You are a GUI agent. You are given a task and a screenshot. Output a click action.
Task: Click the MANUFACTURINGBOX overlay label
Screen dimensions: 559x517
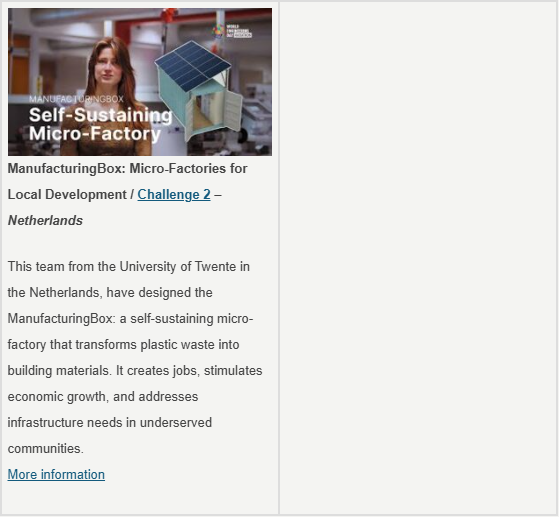coord(76,99)
